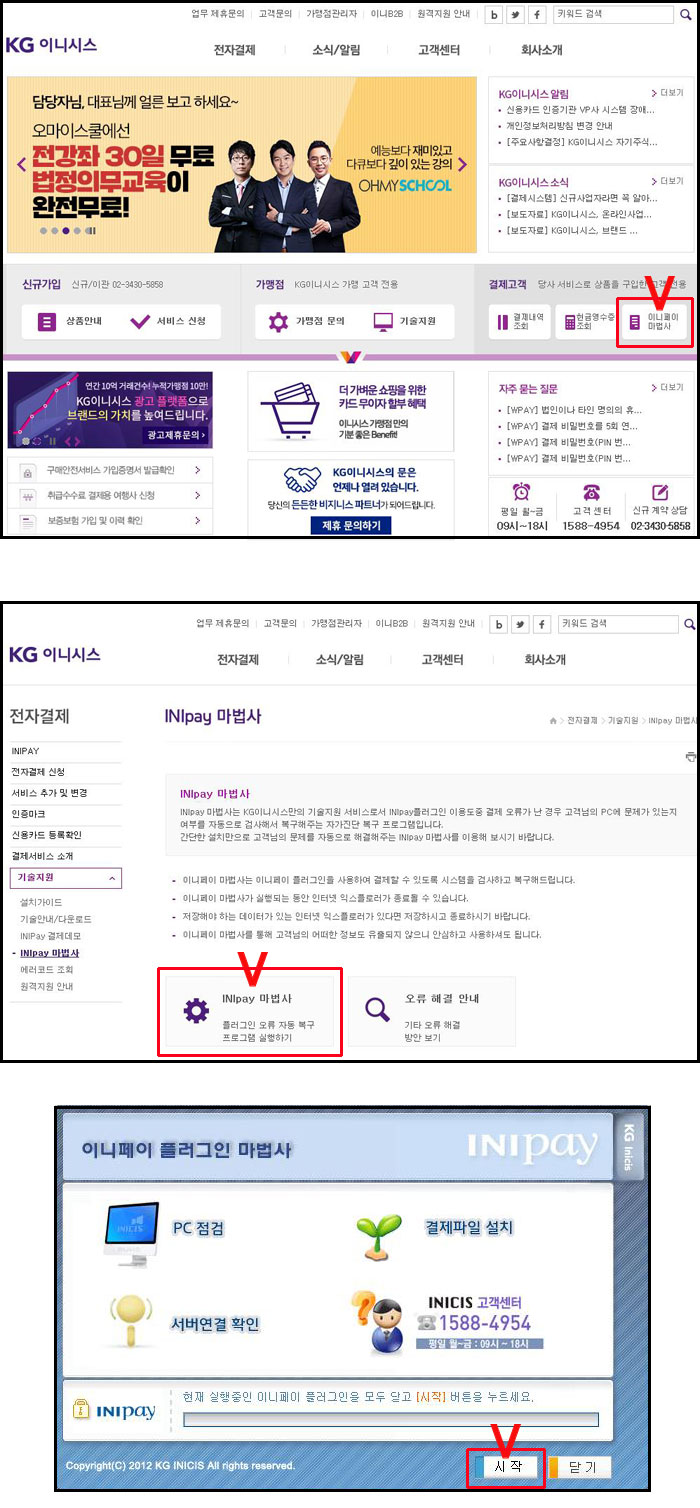Viewport: 700px width, 1508px height.
Task: Click the INIpay 마법사 gear tile
Action: click(250, 1010)
